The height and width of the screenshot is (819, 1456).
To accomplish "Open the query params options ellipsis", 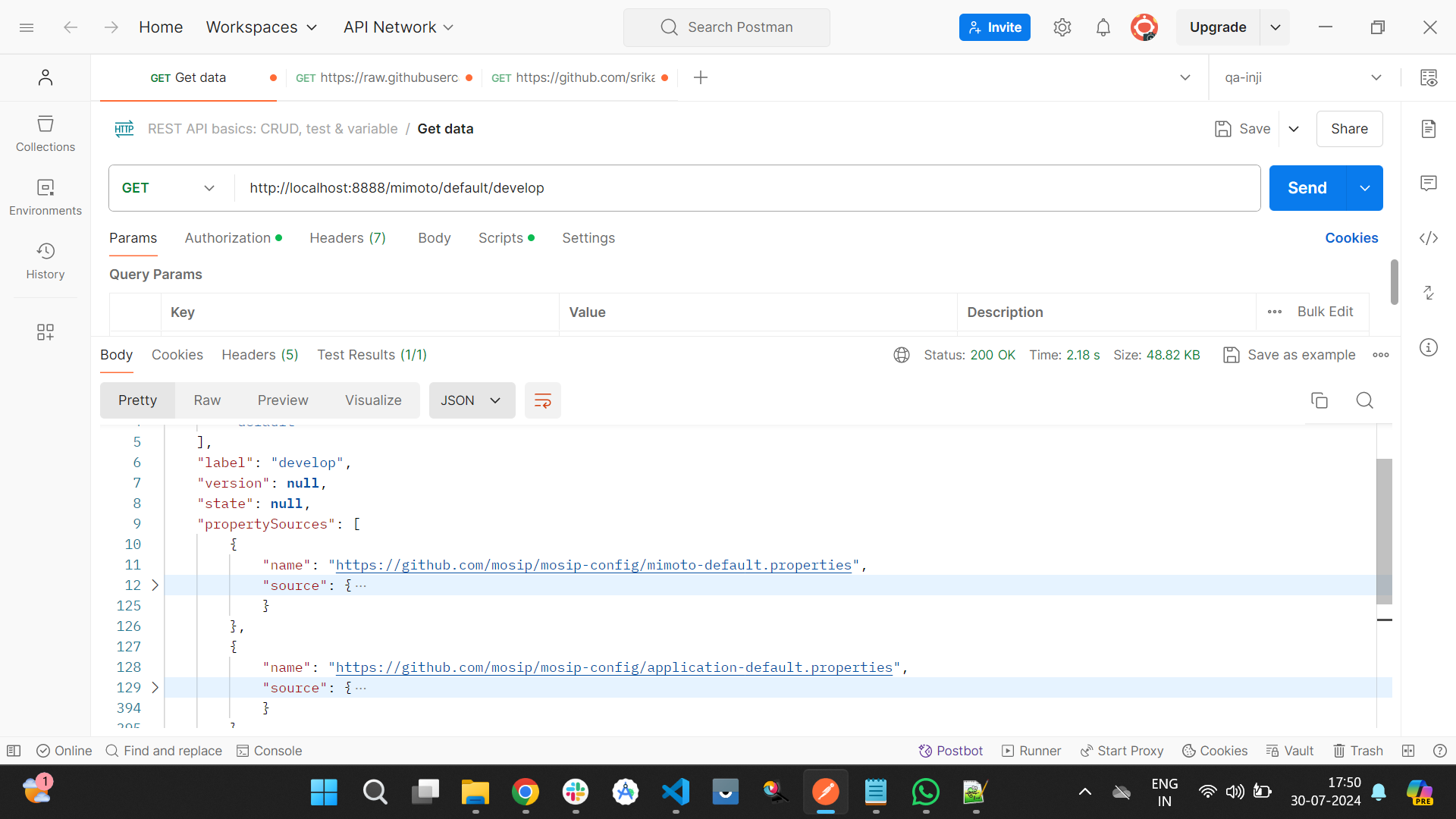I will [x=1275, y=312].
